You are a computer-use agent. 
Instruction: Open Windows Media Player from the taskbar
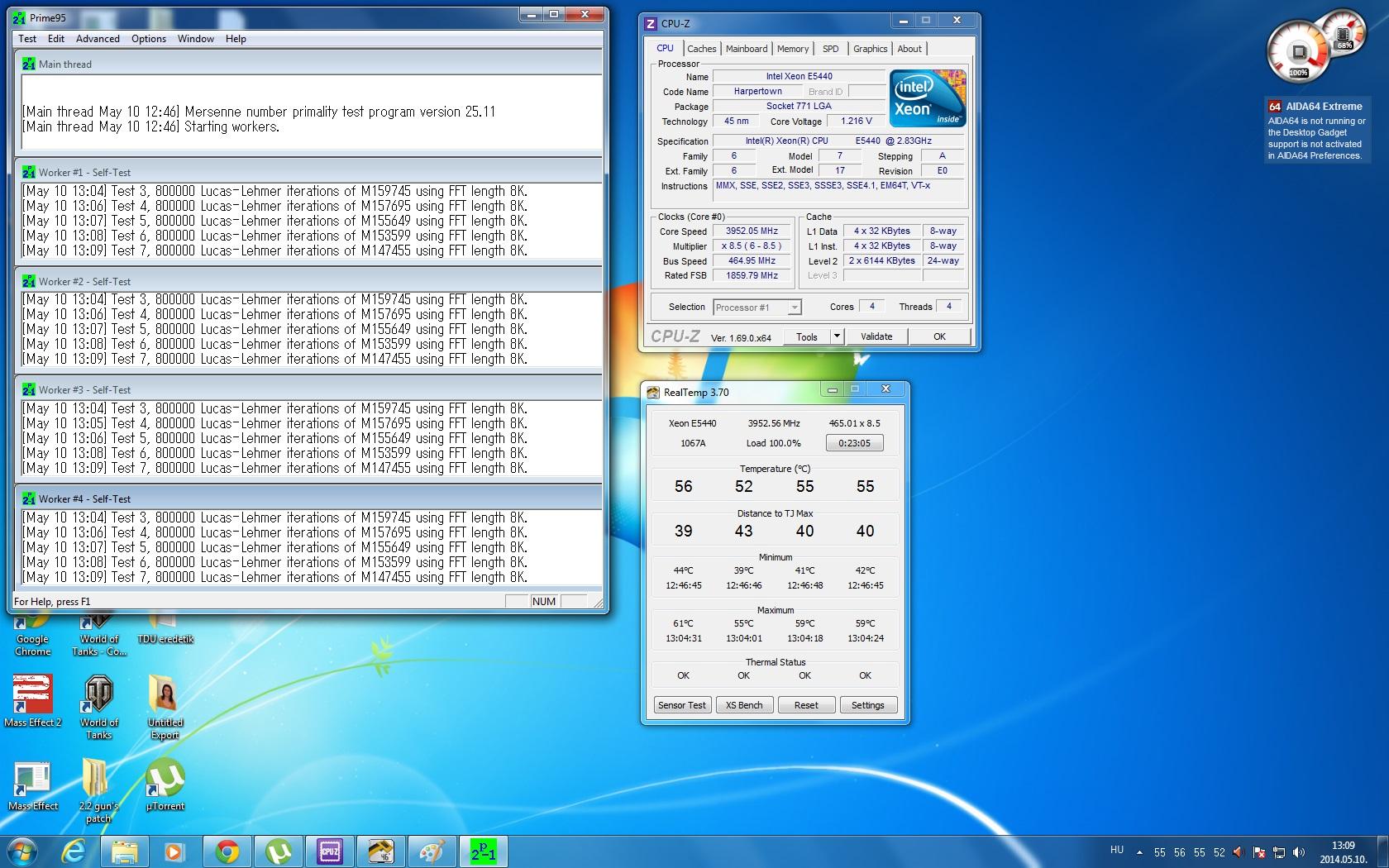(x=174, y=851)
